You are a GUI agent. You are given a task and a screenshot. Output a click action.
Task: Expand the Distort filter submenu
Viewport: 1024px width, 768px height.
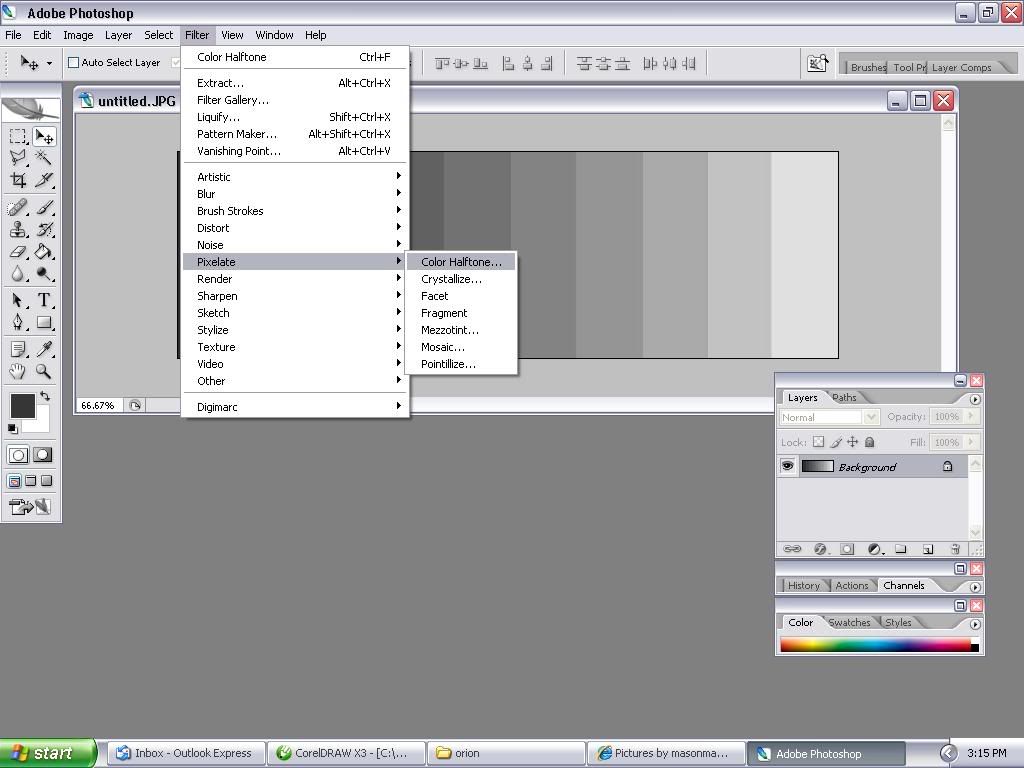tap(295, 227)
